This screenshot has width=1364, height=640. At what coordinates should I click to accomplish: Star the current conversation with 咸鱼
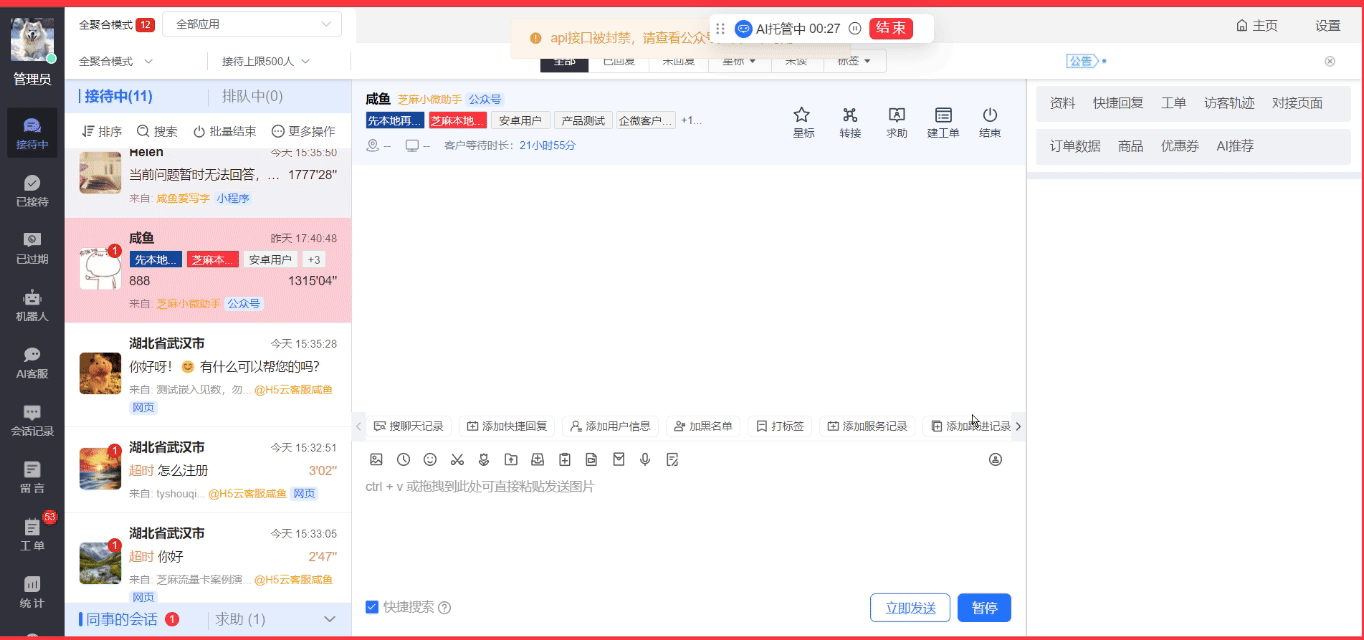(802, 122)
